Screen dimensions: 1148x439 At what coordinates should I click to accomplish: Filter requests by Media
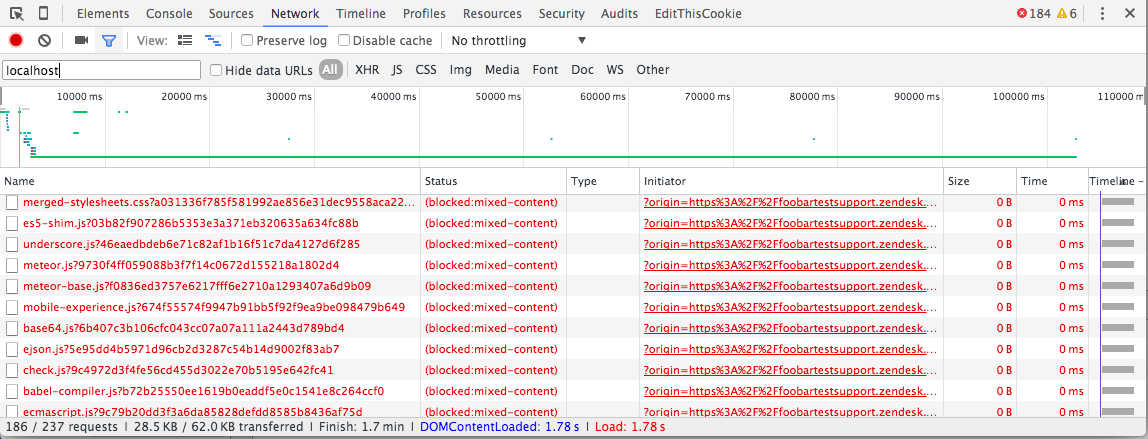click(x=502, y=70)
